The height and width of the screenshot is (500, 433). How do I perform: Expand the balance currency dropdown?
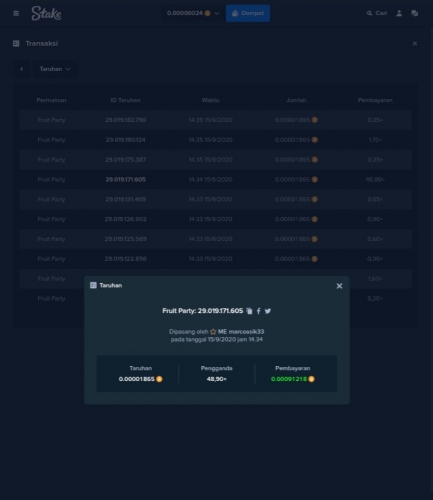point(217,13)
